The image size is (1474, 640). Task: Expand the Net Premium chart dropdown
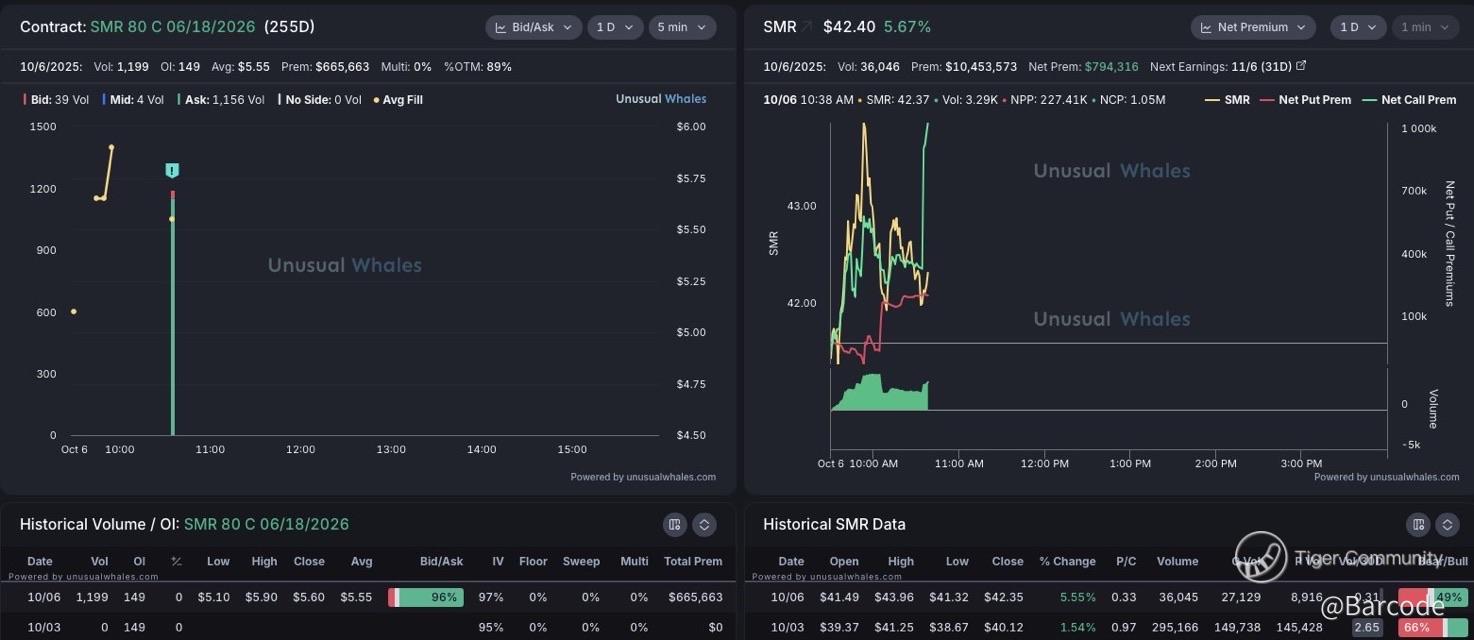point(1252,27)
